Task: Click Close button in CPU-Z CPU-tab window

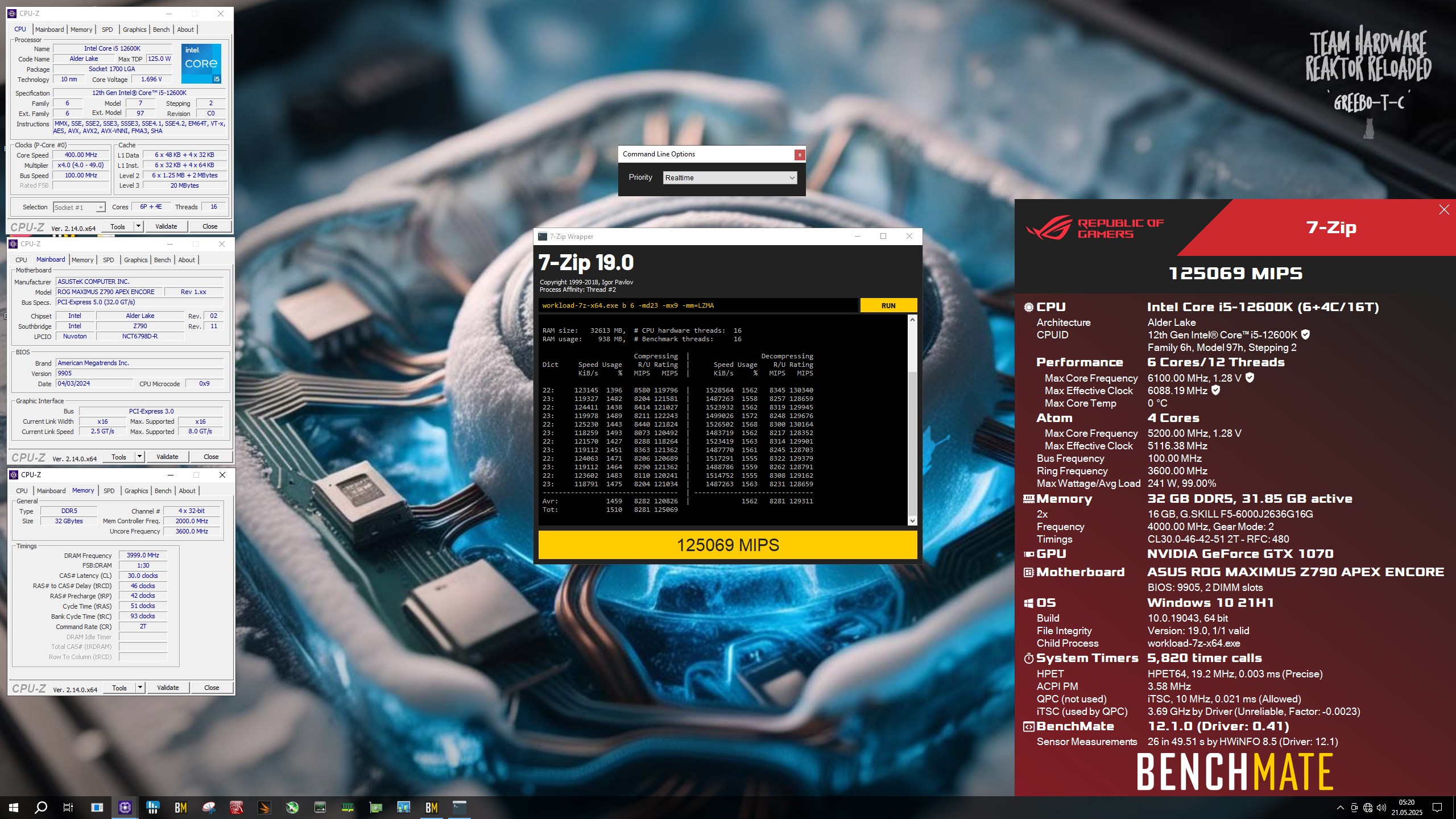Action: pyautogui.click(x=210, y=226)
